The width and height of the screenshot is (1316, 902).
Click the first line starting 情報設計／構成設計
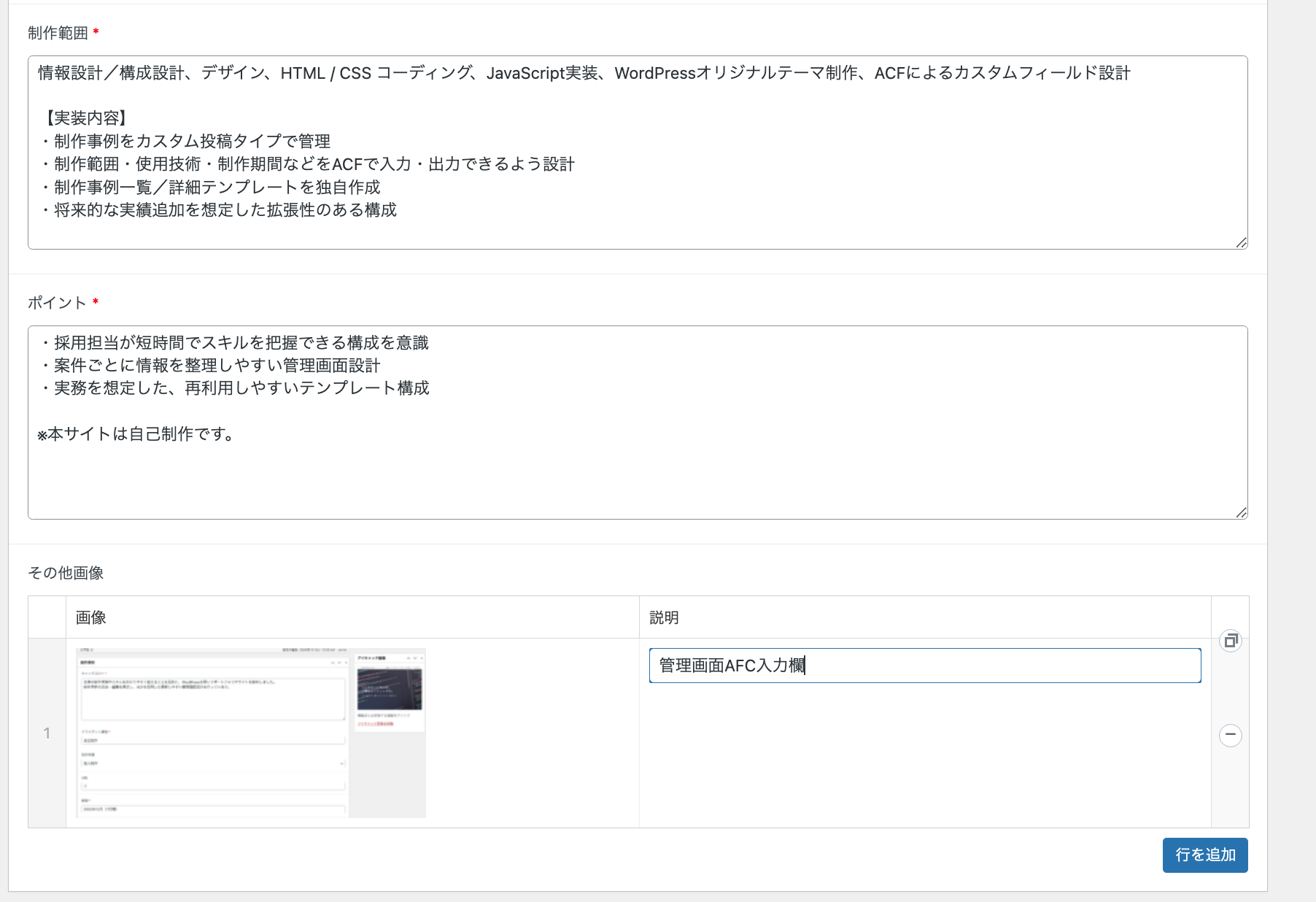tap(584, 73)
